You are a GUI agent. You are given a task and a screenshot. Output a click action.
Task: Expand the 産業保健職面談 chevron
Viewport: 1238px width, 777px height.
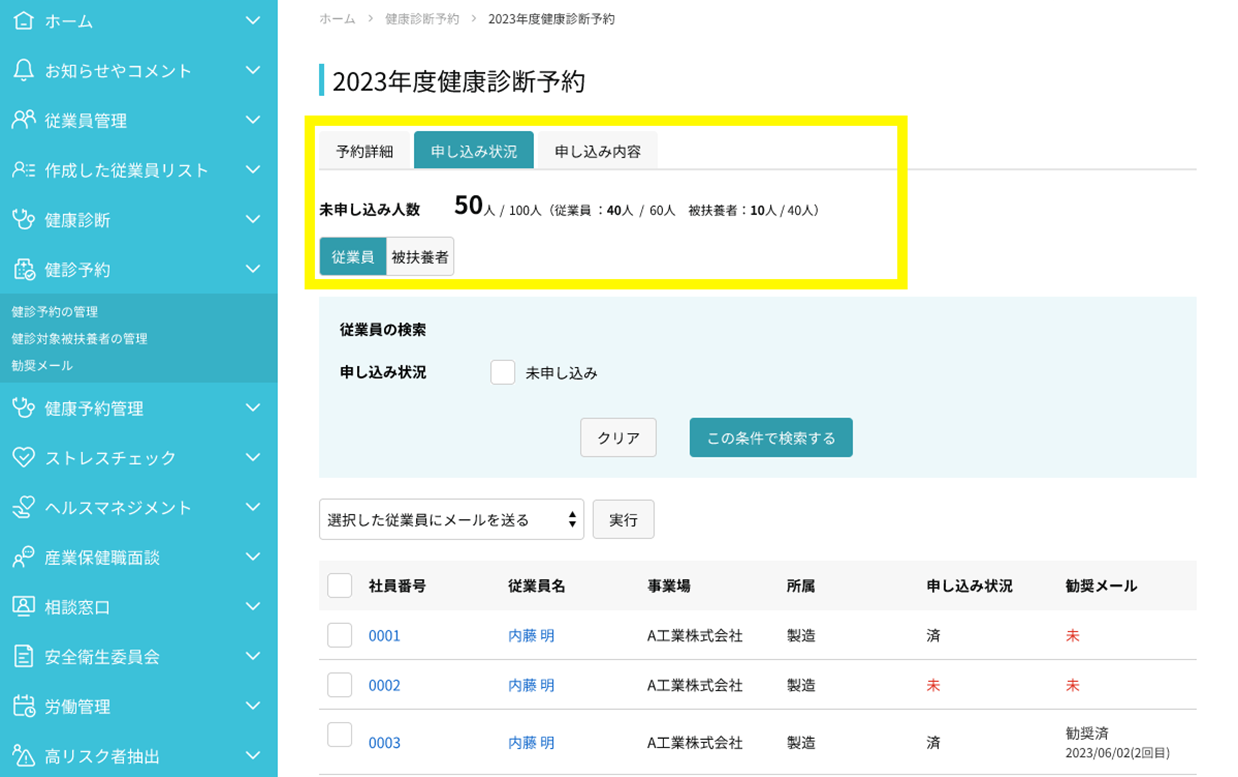[253, 557]
